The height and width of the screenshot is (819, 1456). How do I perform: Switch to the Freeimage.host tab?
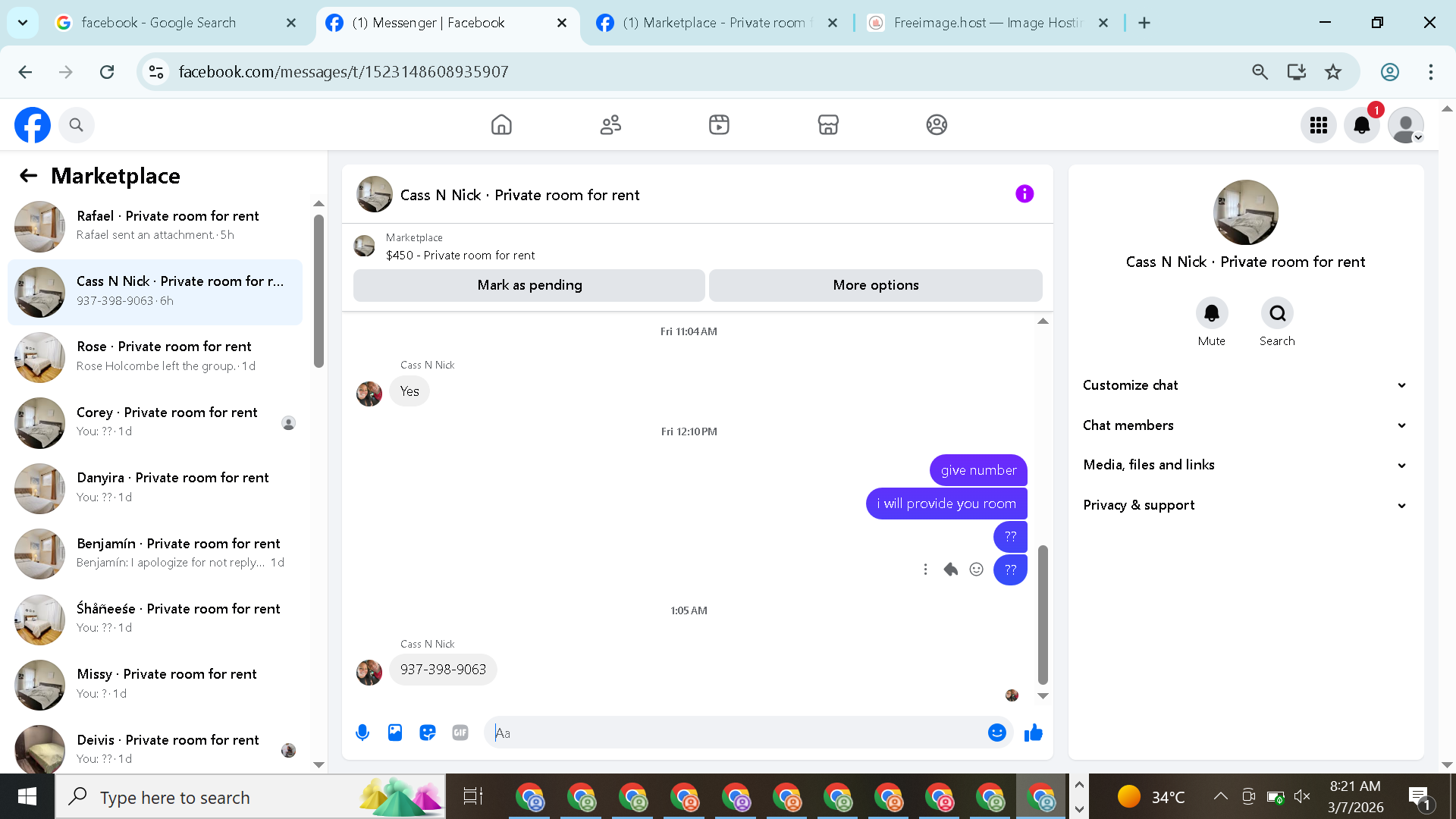pyautogui.click(x=987, y=23)
